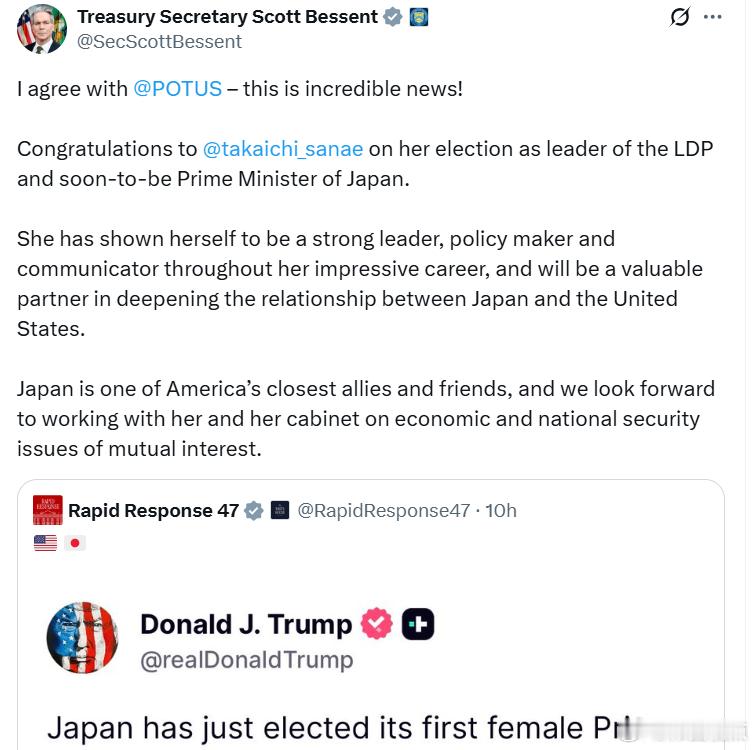Click the verified badge next to Rapid Response 47

254,510
